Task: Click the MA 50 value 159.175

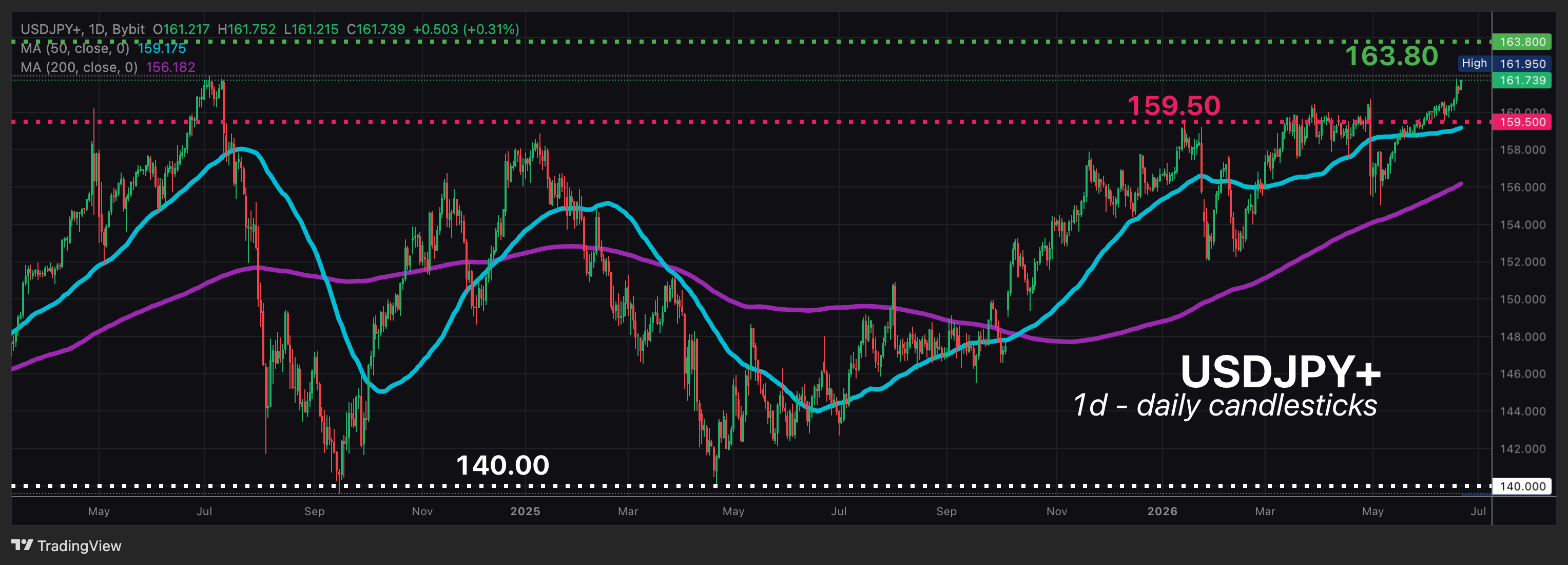Action: coord(162,48)
